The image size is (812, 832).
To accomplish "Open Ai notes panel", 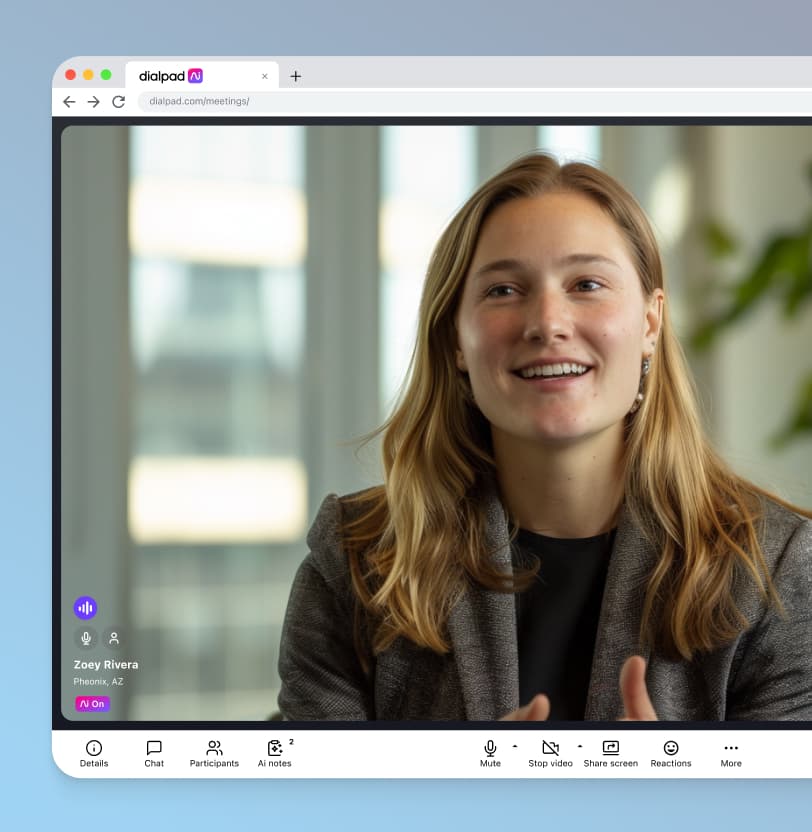I will point(275,753).
